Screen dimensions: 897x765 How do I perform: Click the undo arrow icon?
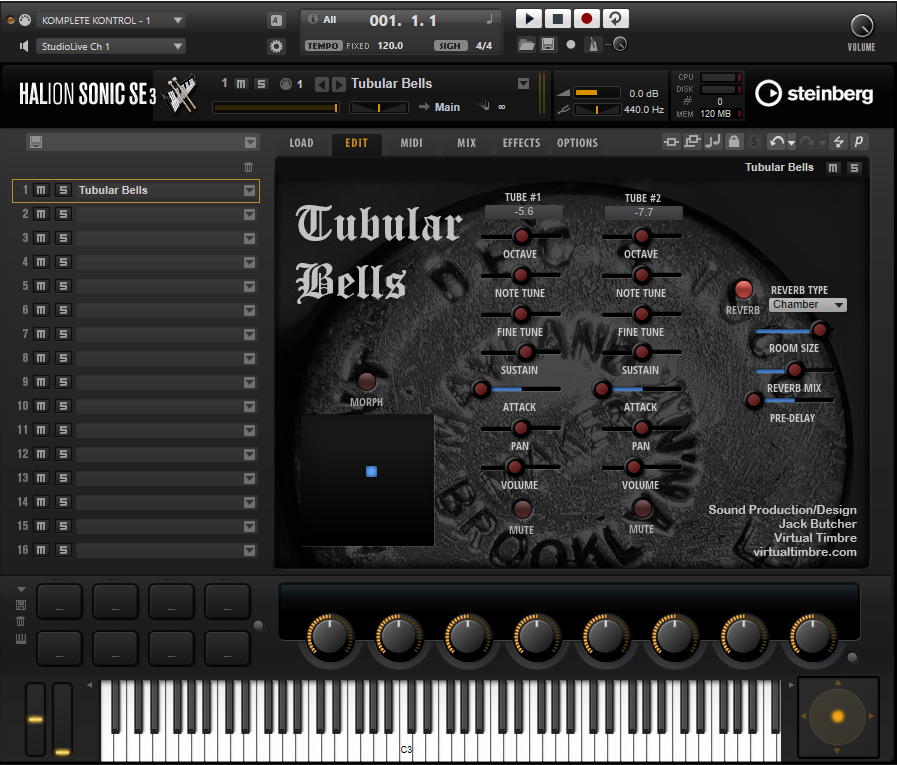(x=776, y=141)
